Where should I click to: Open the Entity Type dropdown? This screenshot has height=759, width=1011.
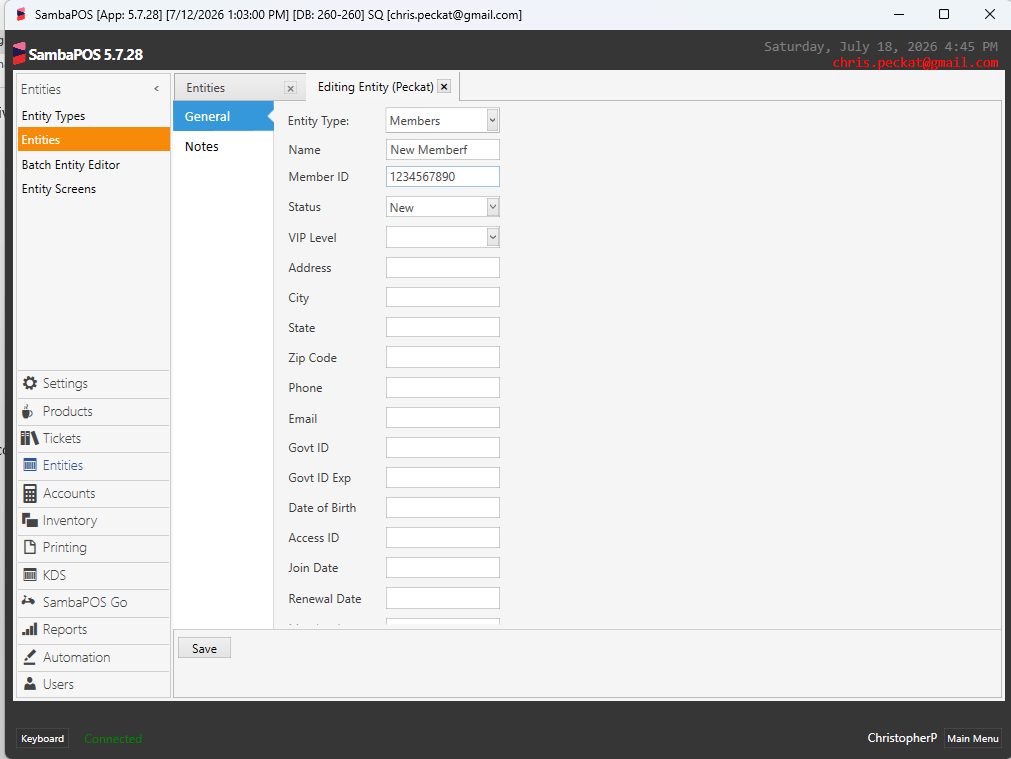click(x=493, y=121)
